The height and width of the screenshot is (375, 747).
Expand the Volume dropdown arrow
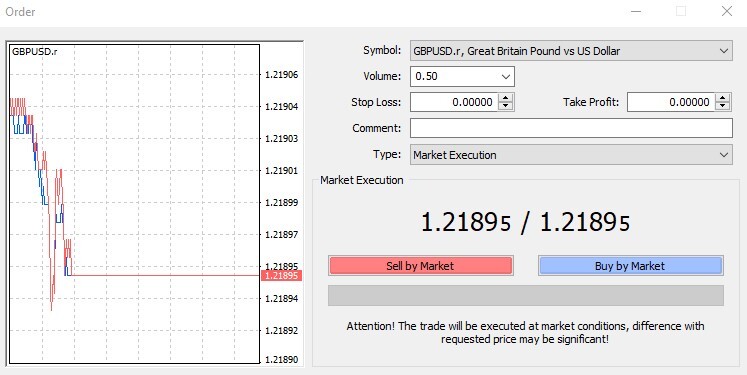click(505, 76)
